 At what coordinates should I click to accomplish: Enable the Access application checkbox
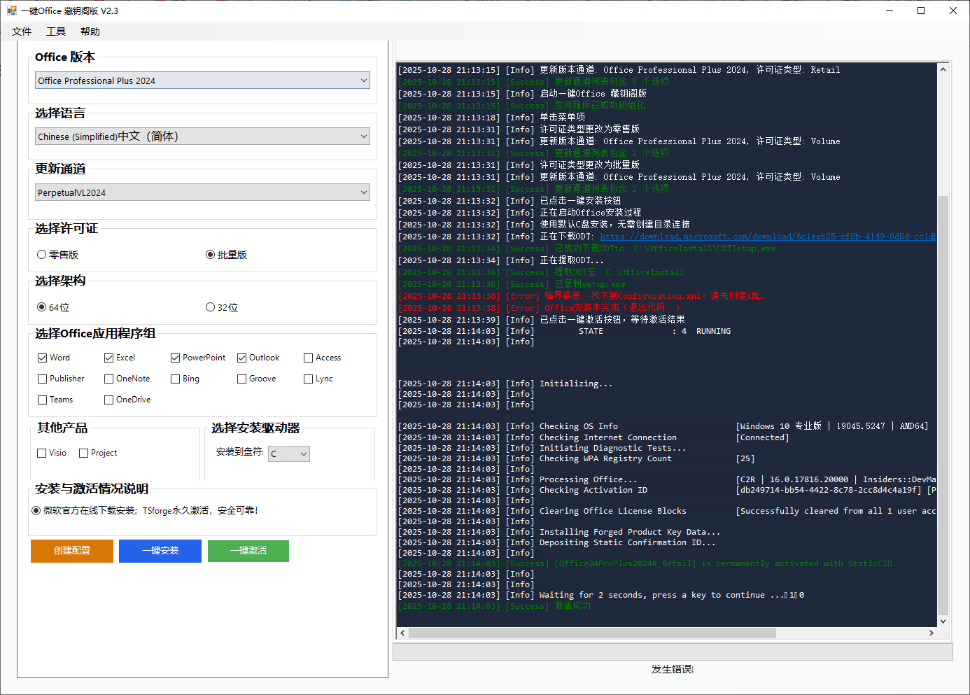[309, 358]
